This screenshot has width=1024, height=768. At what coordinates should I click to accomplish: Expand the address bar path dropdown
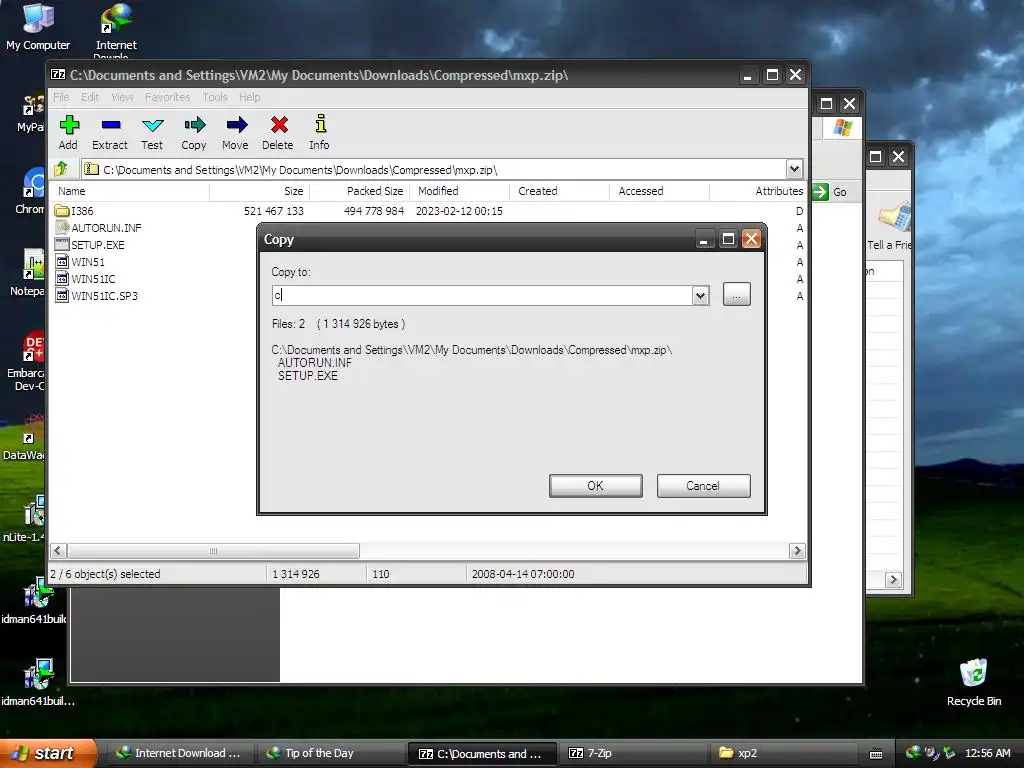(x=794, y=169)
